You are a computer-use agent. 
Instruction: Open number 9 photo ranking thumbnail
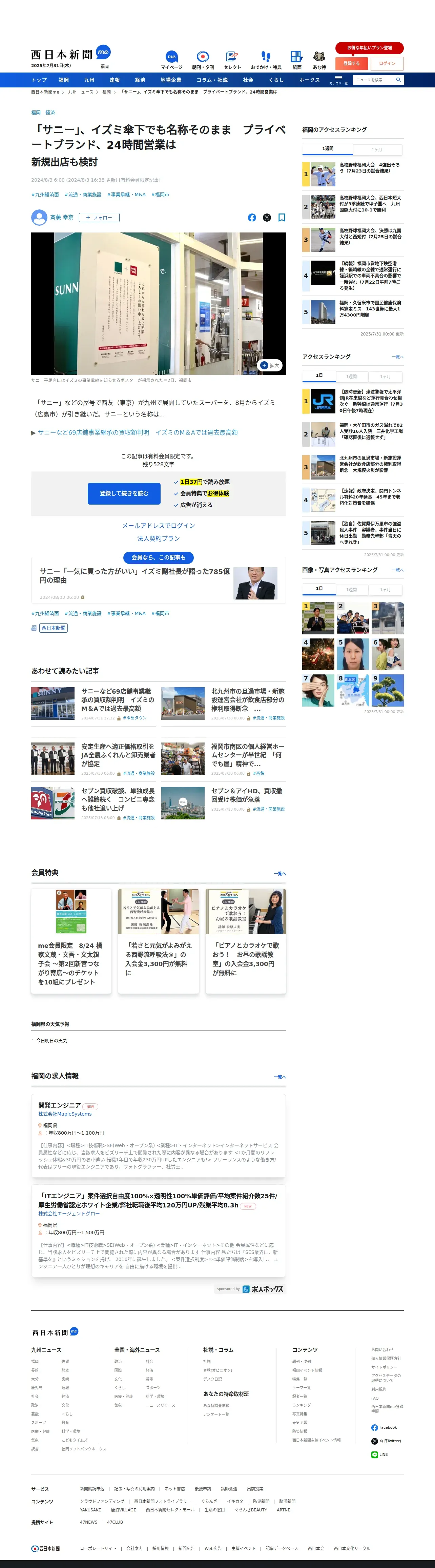(388, 690)
